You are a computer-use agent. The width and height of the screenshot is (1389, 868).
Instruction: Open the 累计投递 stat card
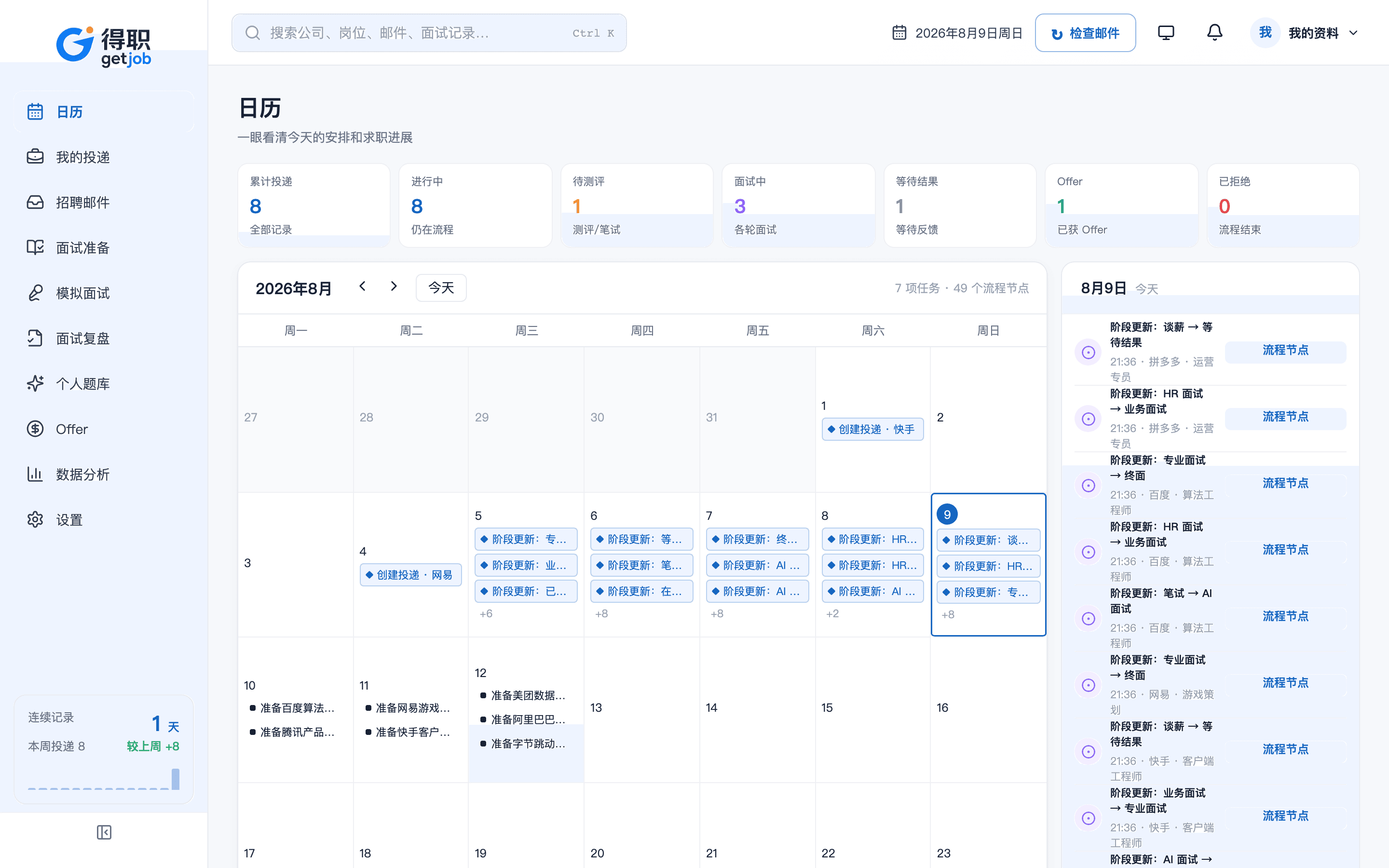(x=314, y=205)
